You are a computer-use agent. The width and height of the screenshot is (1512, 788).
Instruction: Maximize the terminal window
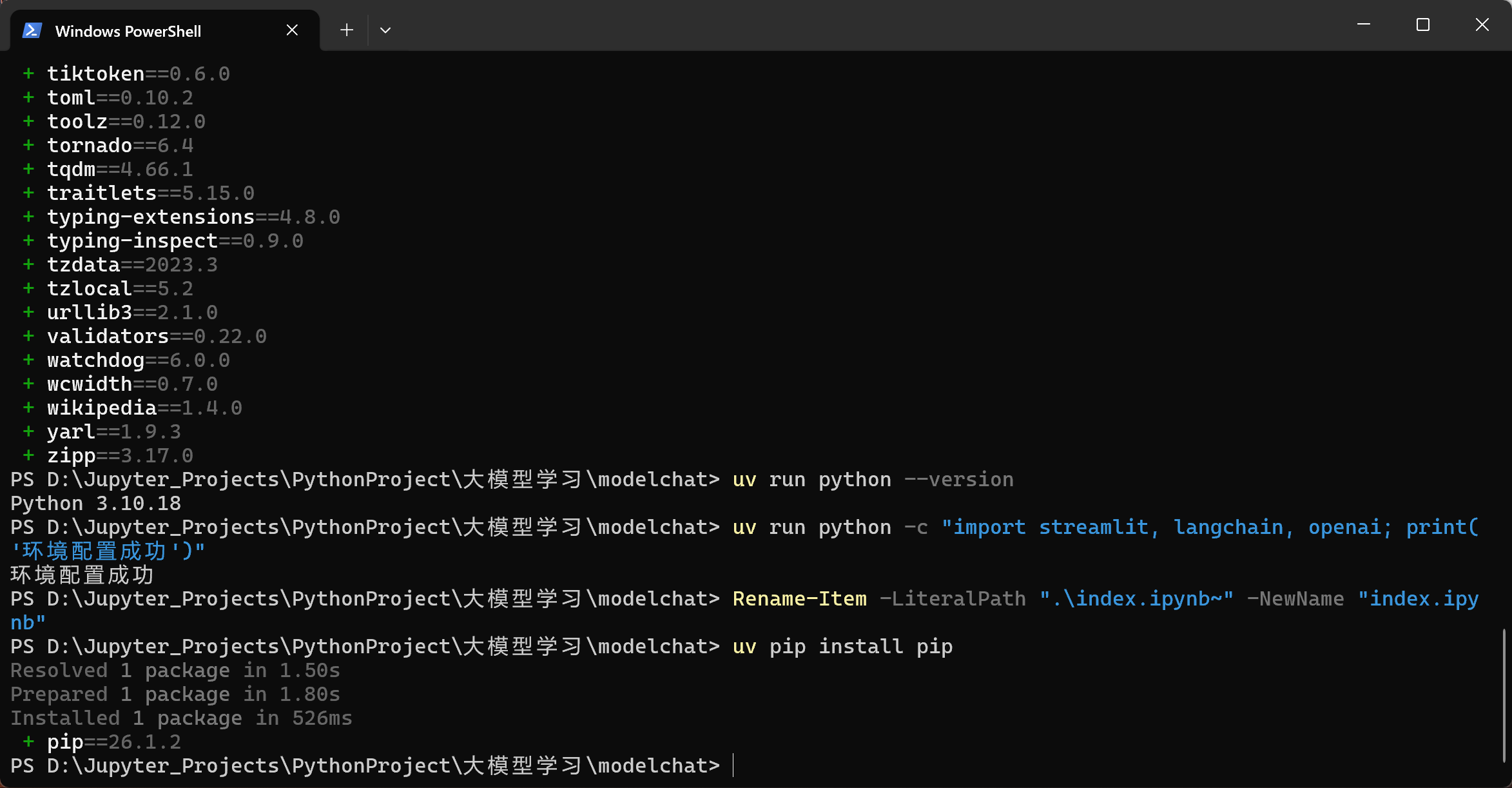point(1423,25)
